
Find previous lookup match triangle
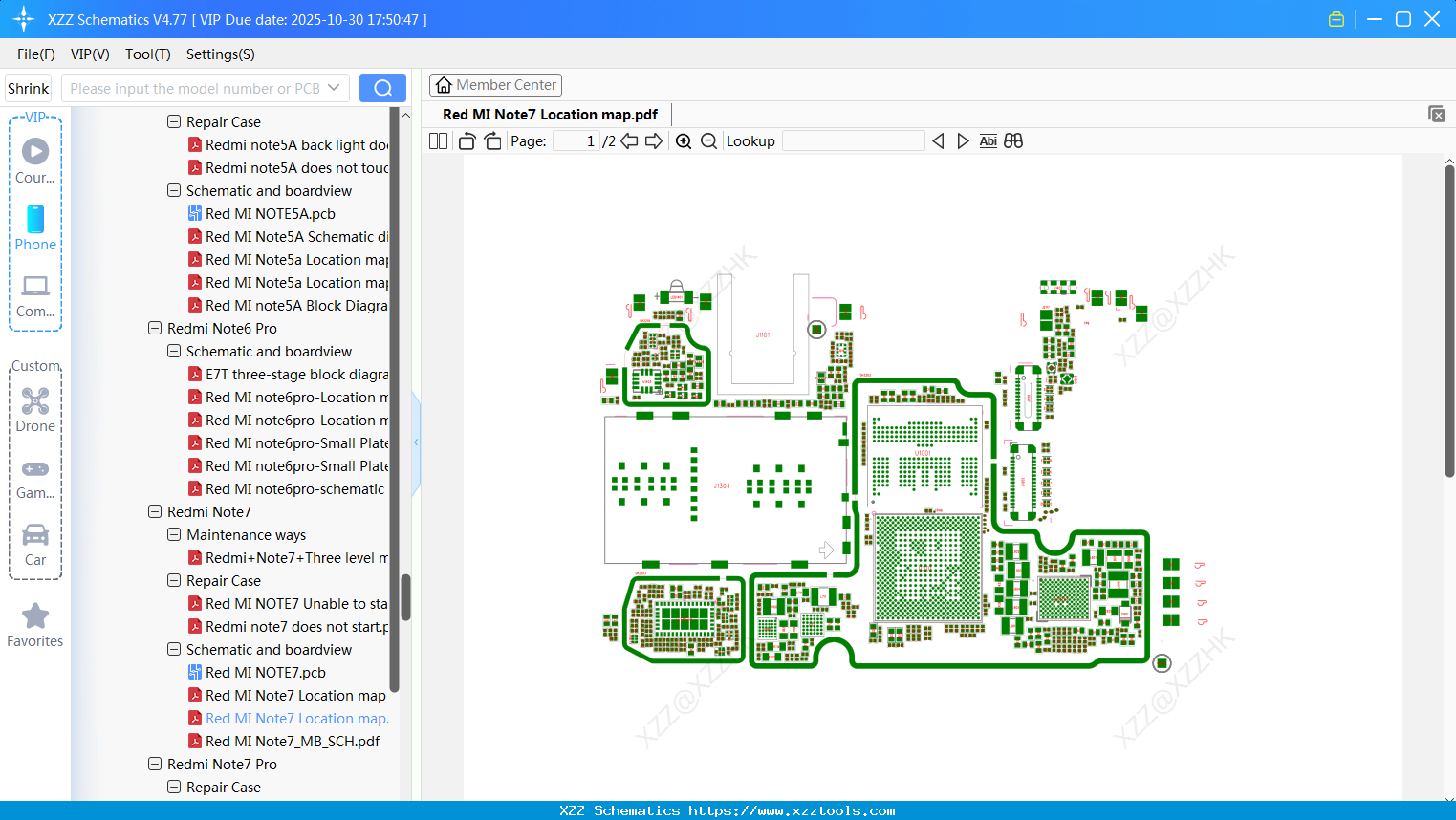coord(938,141)
